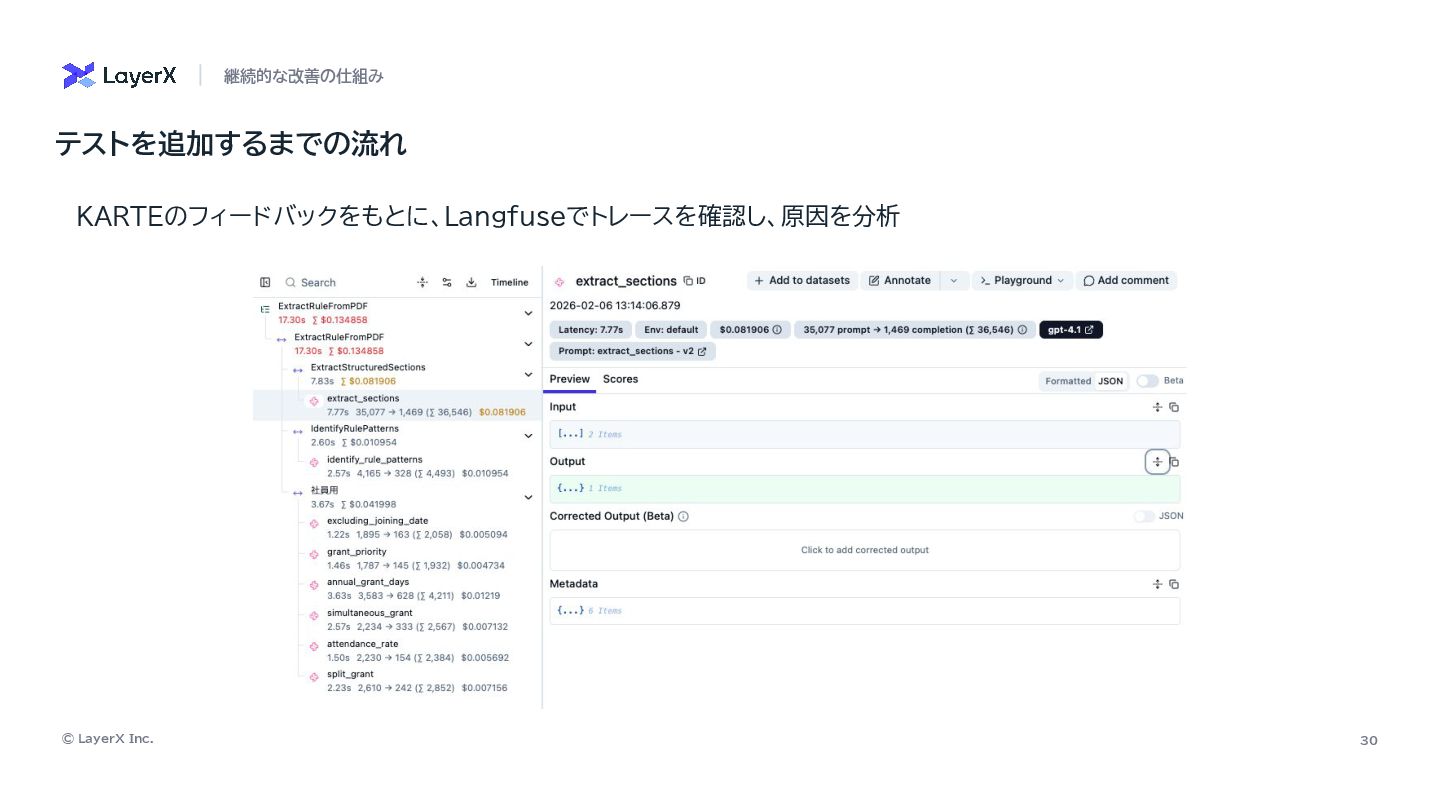The image size is (1440, 810).
Task: Click the generation icon beside attendance_rate
Action: coord(314,646)
